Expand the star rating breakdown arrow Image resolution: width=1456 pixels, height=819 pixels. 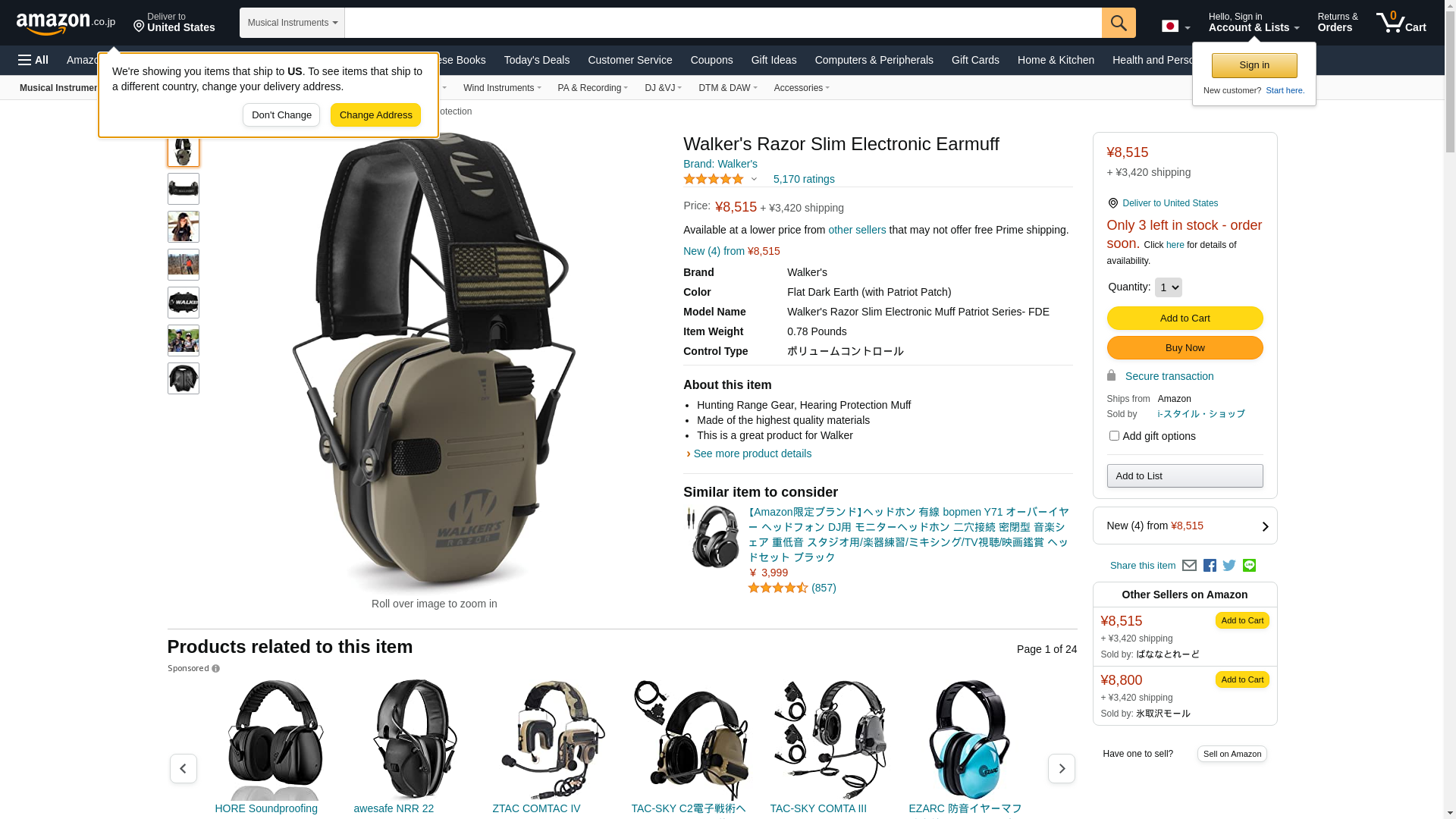(754, 180)
